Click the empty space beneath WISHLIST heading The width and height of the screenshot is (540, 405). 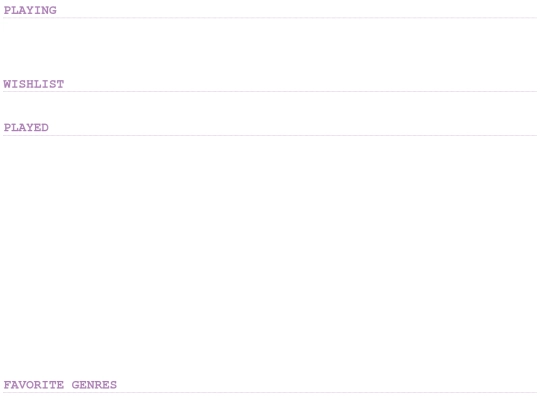pos(270,107)
